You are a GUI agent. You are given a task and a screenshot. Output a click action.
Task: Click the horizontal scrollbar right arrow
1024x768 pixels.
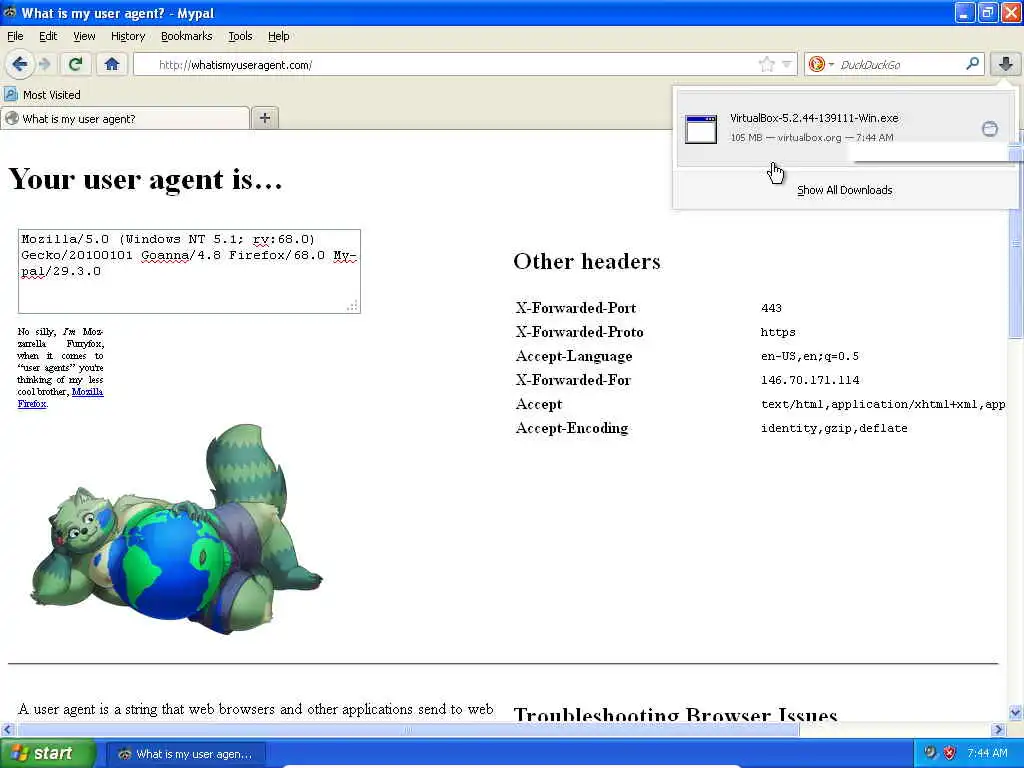coord(999,729)
